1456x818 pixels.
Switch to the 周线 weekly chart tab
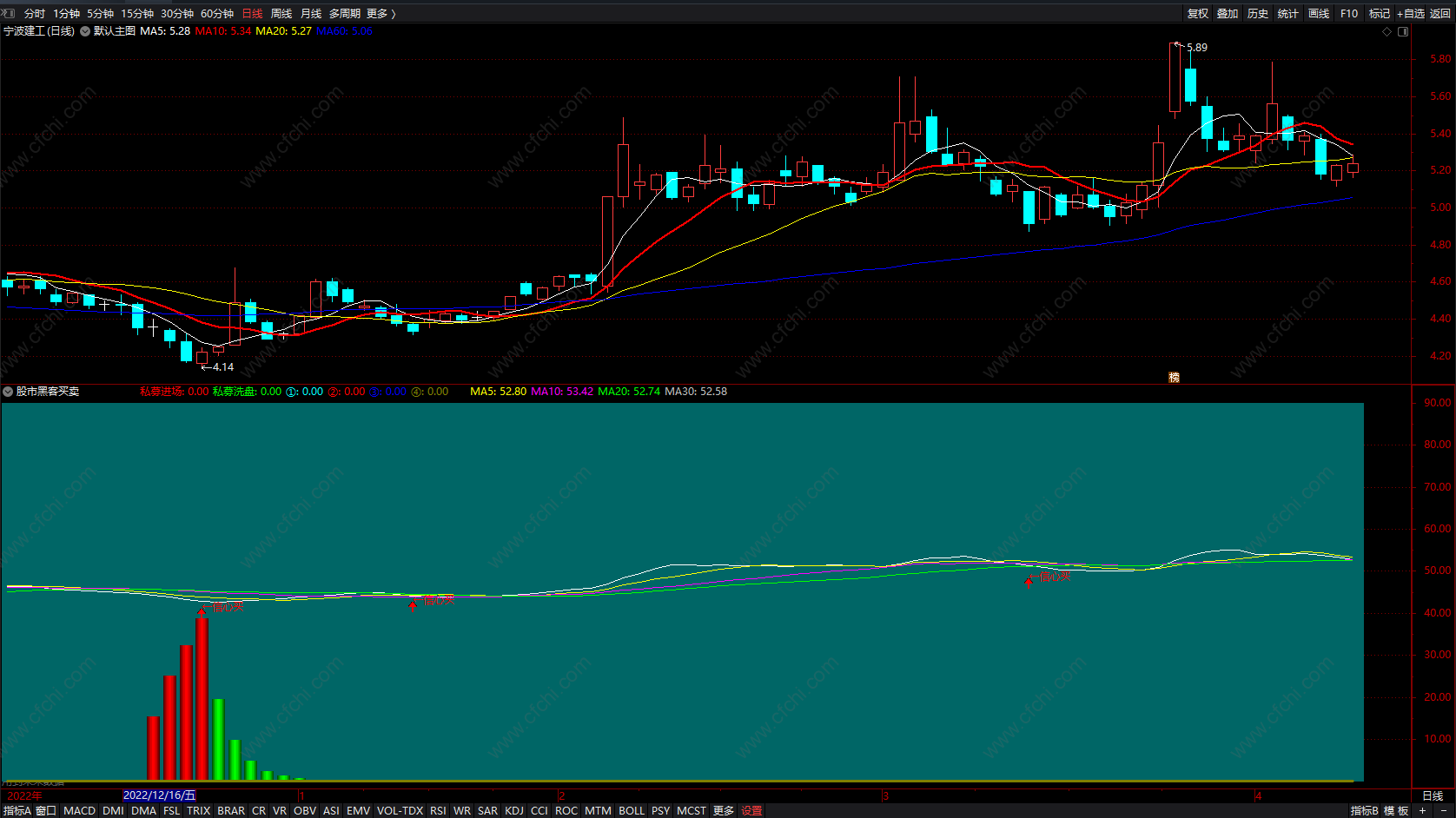coord(281,13)
